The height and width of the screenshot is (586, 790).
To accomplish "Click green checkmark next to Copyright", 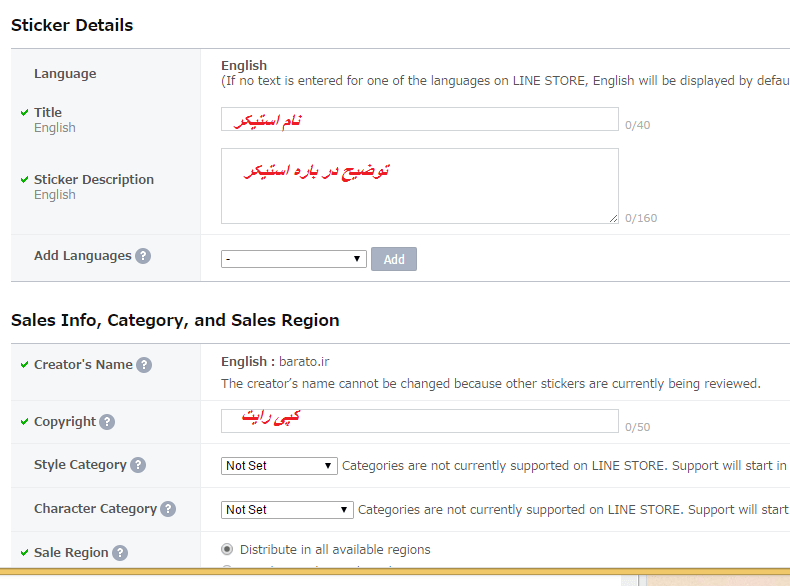I will [x=24, y=421].
